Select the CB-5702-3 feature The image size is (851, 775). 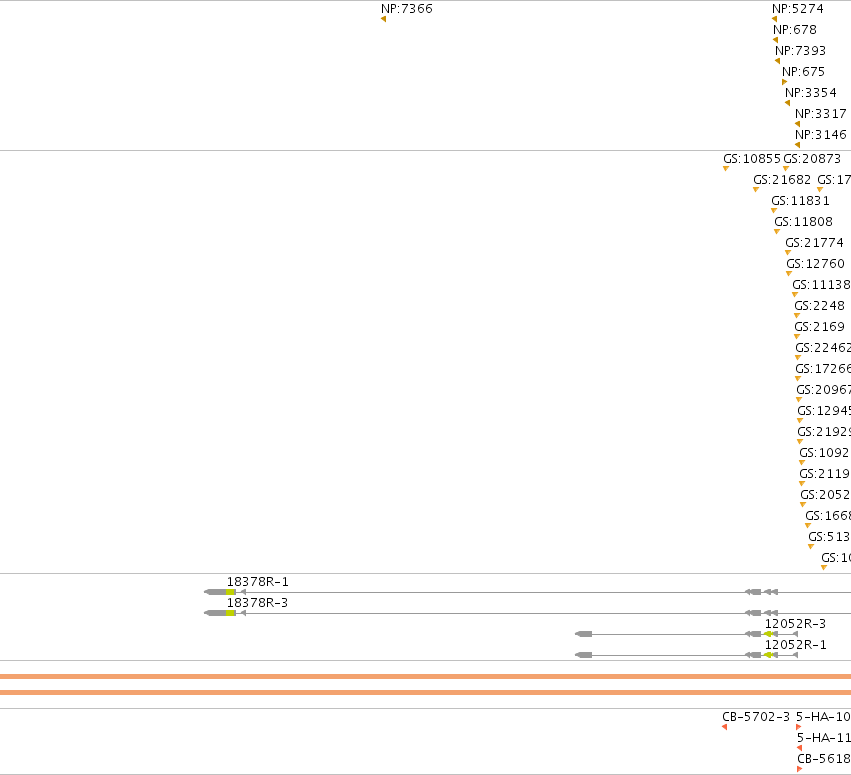click(x=725, y=727)
